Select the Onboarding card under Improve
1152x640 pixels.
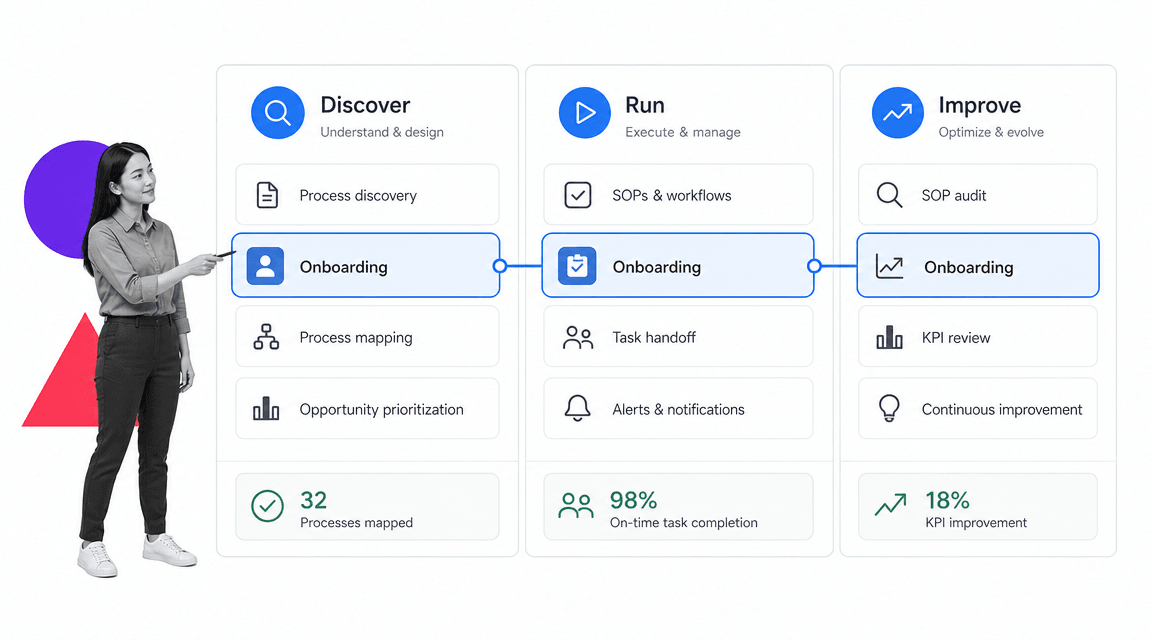tap(978, 266)
